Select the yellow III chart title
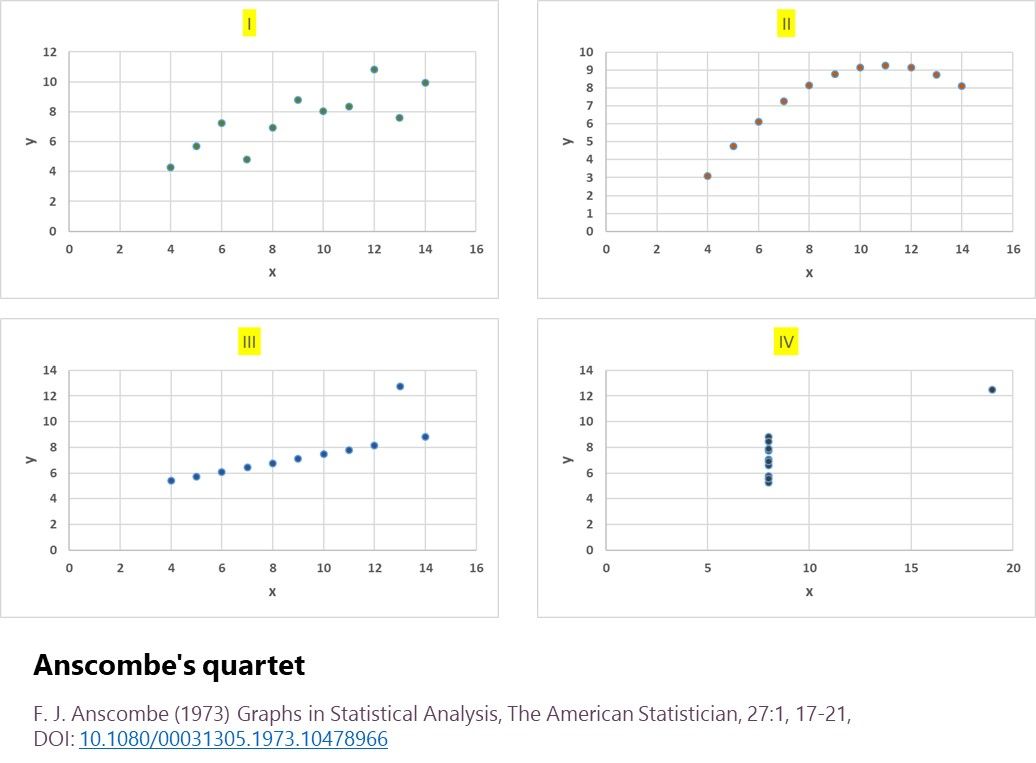This screenshot has width=1036, height=763. pyautogui.click(x=249, y=343)
